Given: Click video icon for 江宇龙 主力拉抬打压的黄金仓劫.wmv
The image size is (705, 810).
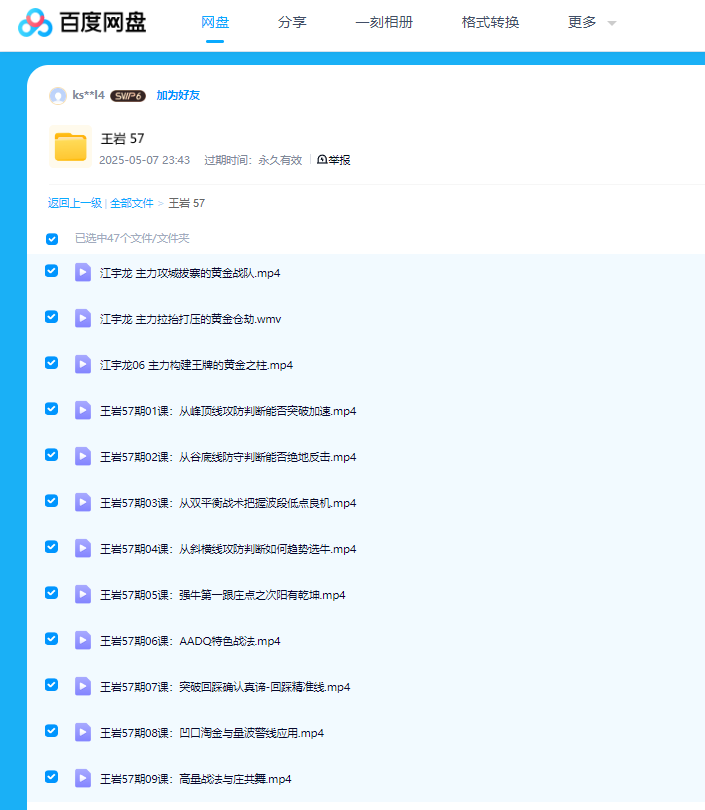Looking at the screenshot, I should click(x=83, y=318).
